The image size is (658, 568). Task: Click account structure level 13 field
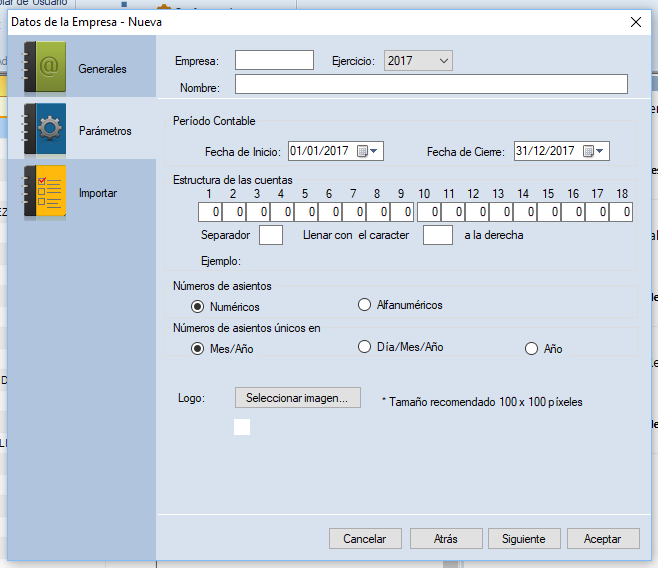pyautogui.click(x=501, y=212)
